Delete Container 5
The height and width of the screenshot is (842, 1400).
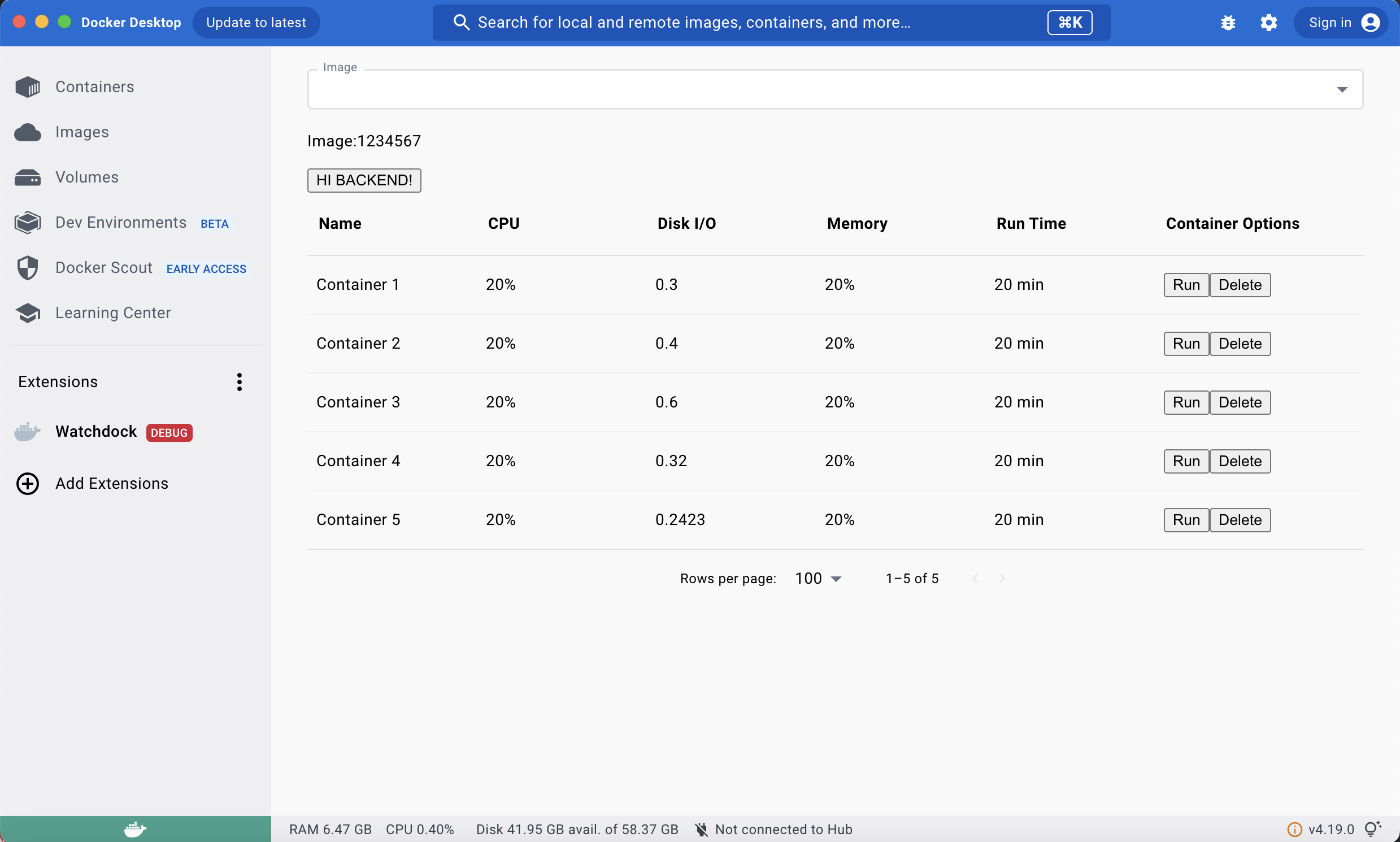pos(1240,520)
